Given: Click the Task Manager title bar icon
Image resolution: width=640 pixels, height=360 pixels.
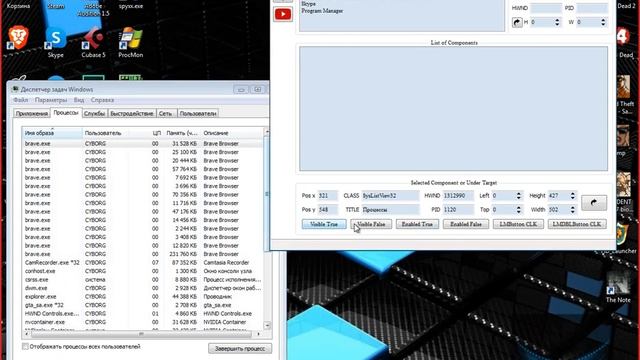Looking at the screenshot, I should tap(15, 89).
